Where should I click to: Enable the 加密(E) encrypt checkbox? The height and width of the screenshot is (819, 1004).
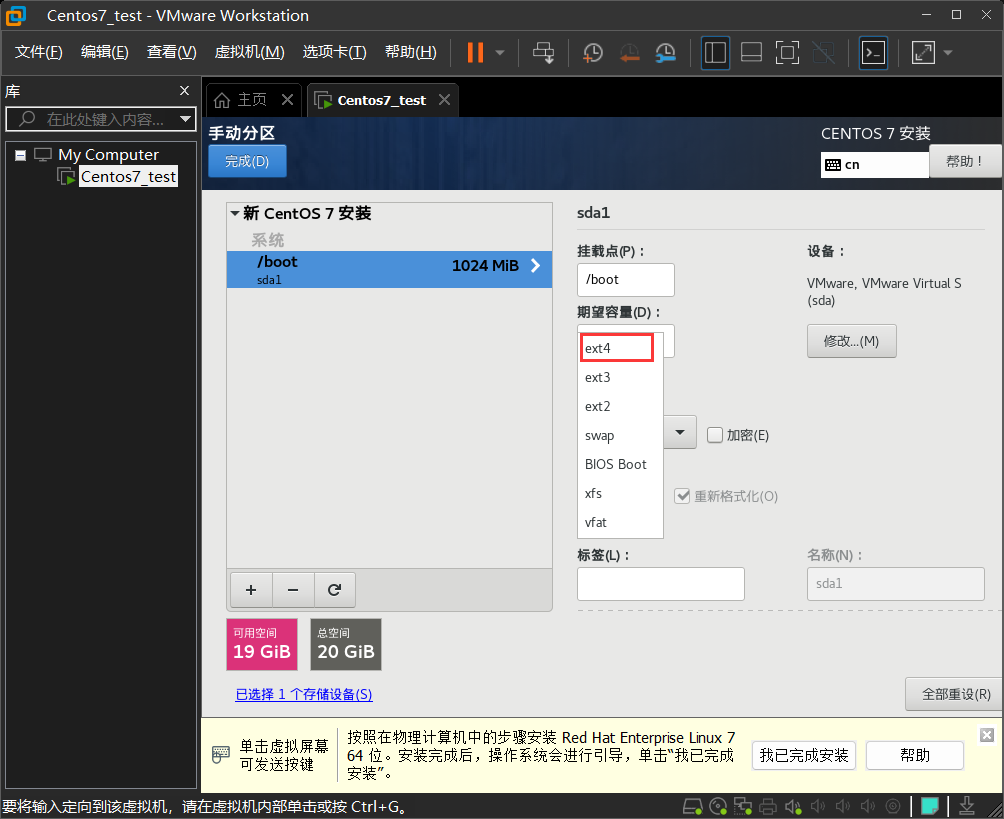click(715, 435)
